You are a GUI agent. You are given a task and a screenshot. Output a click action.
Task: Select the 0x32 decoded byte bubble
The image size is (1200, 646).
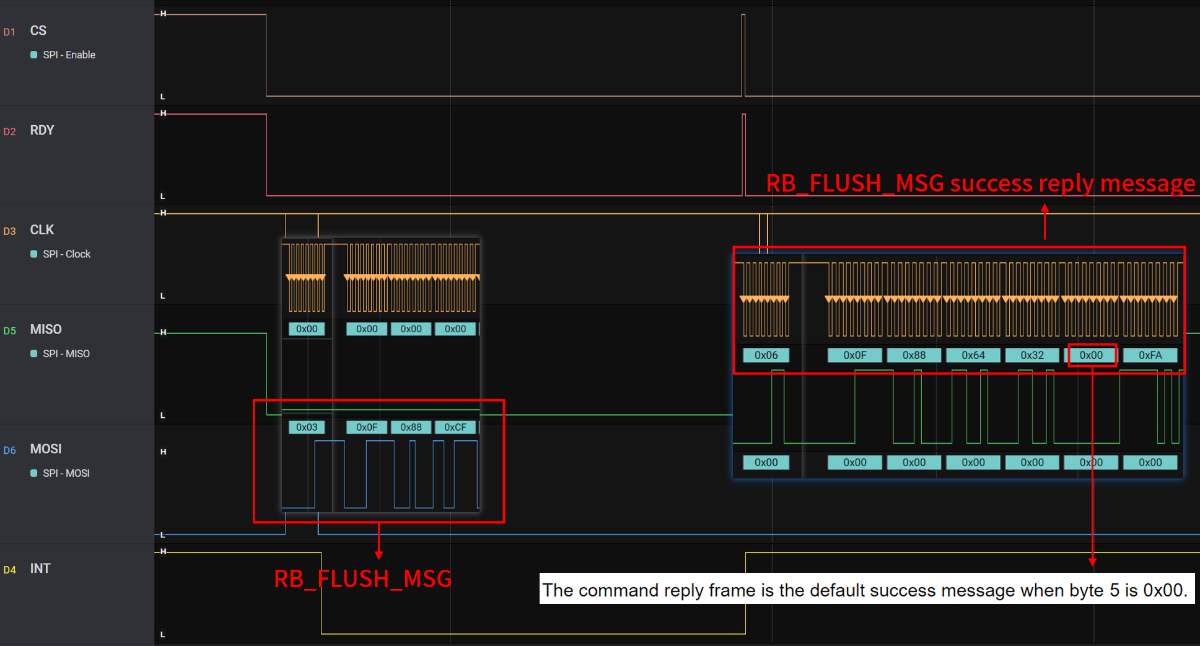1032,355
